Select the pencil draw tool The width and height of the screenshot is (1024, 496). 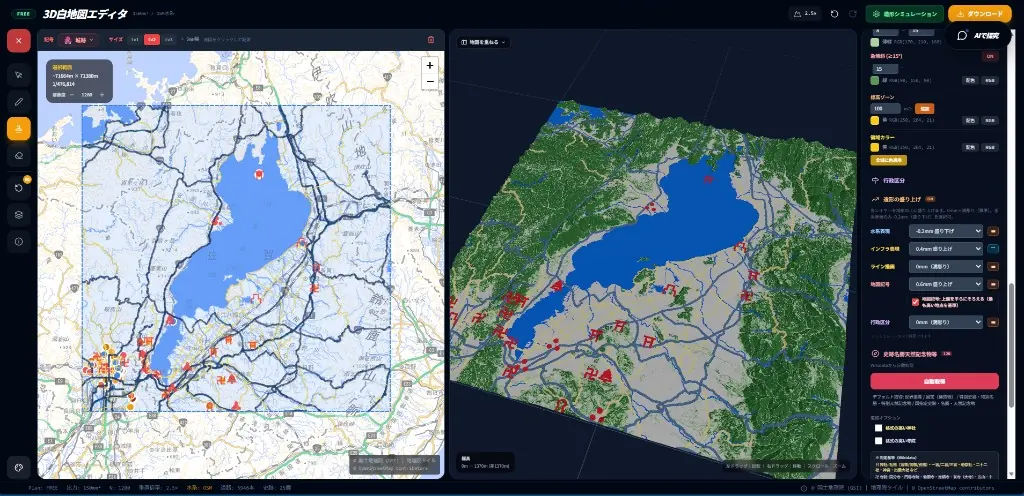pyautogui.click(x=18, y=102)
